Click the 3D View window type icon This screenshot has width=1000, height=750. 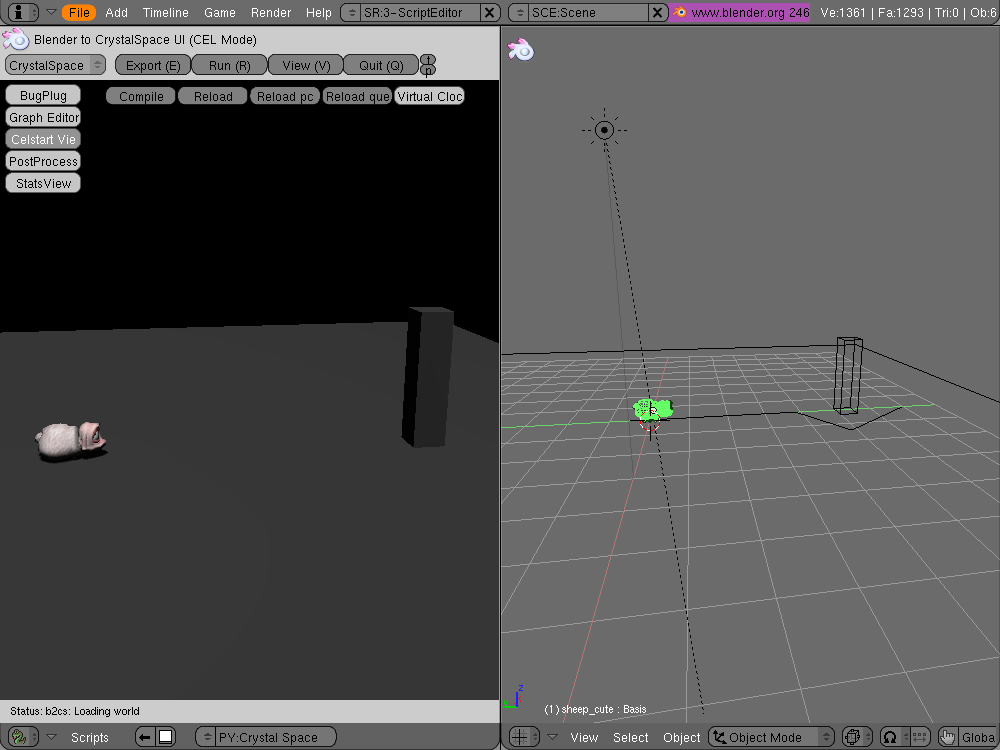click(x=519, y=737)
